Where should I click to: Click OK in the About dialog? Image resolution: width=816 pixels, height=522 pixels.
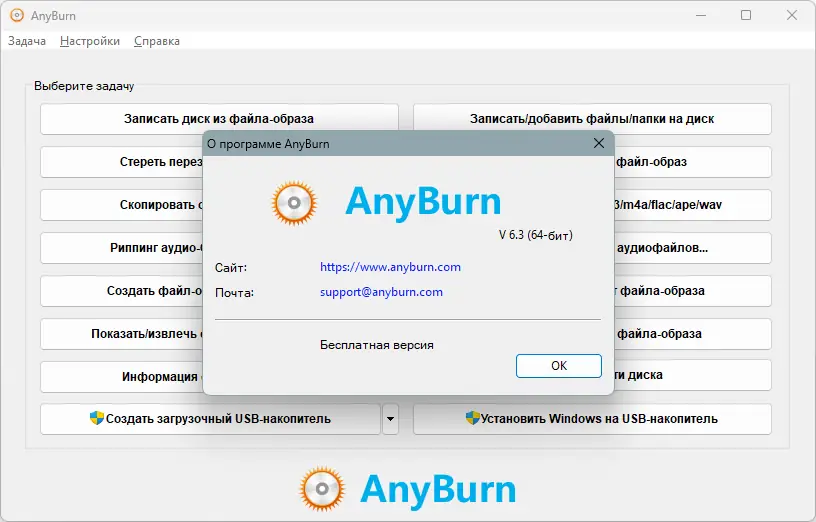point(558,366)
